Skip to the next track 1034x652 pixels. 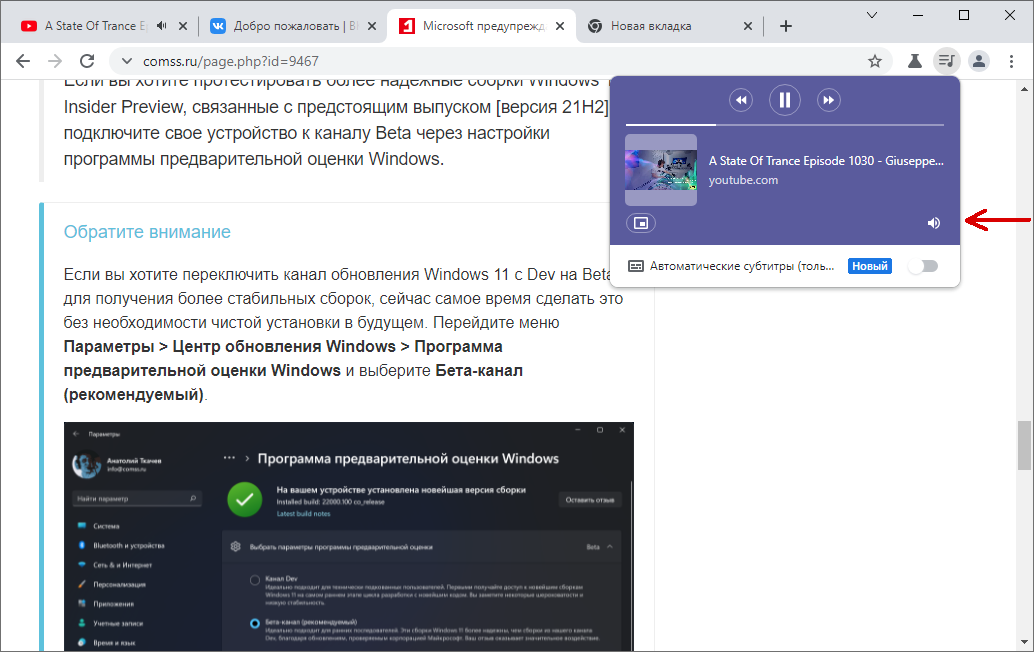pos(828,100)
